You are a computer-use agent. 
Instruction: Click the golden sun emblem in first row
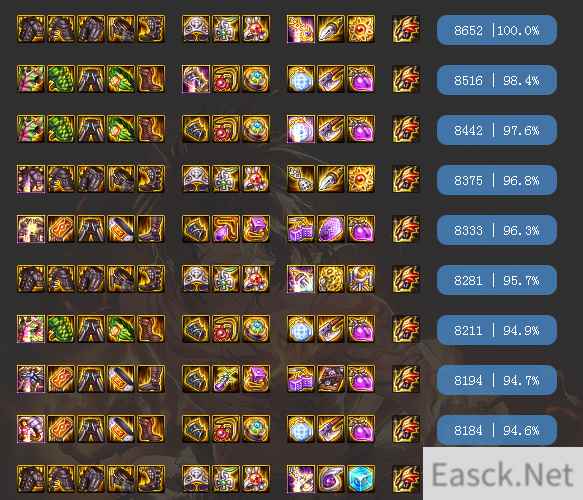coord(361,29)
